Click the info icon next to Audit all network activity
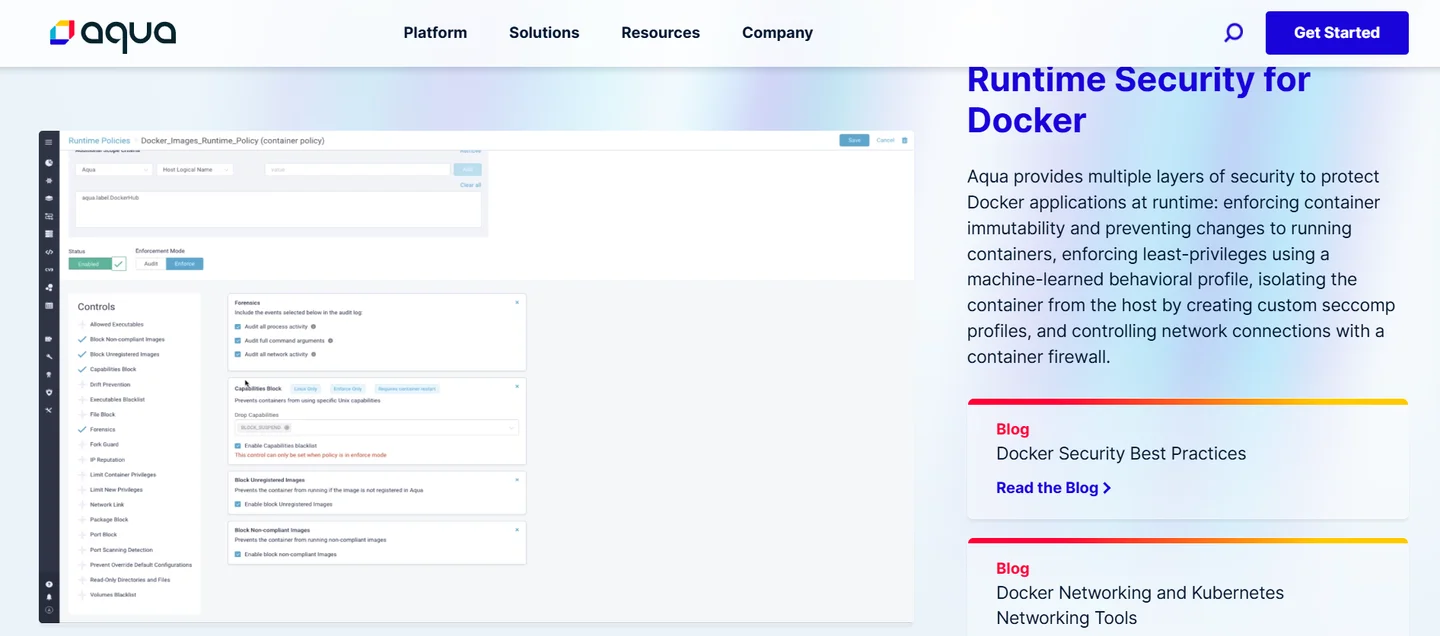1440x636 pixels. coord(313,354)
